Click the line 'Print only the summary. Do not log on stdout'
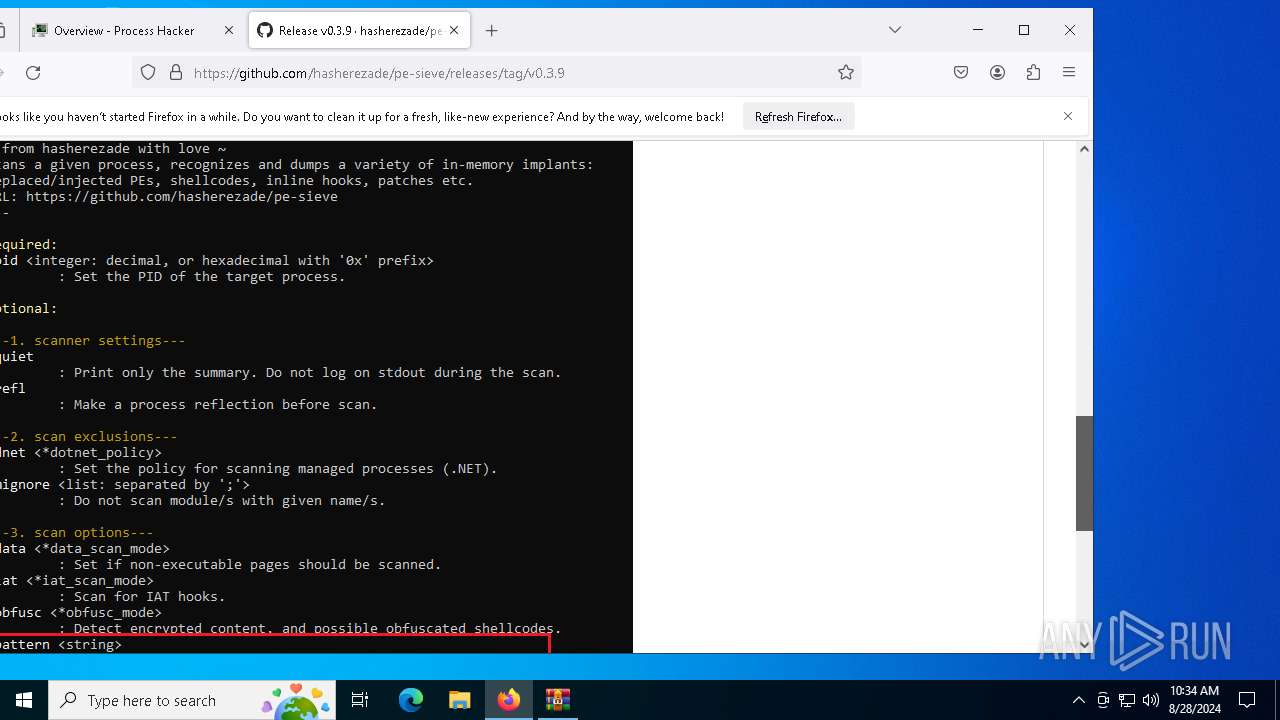1280x720 pixels. click(x=317, y=373)
